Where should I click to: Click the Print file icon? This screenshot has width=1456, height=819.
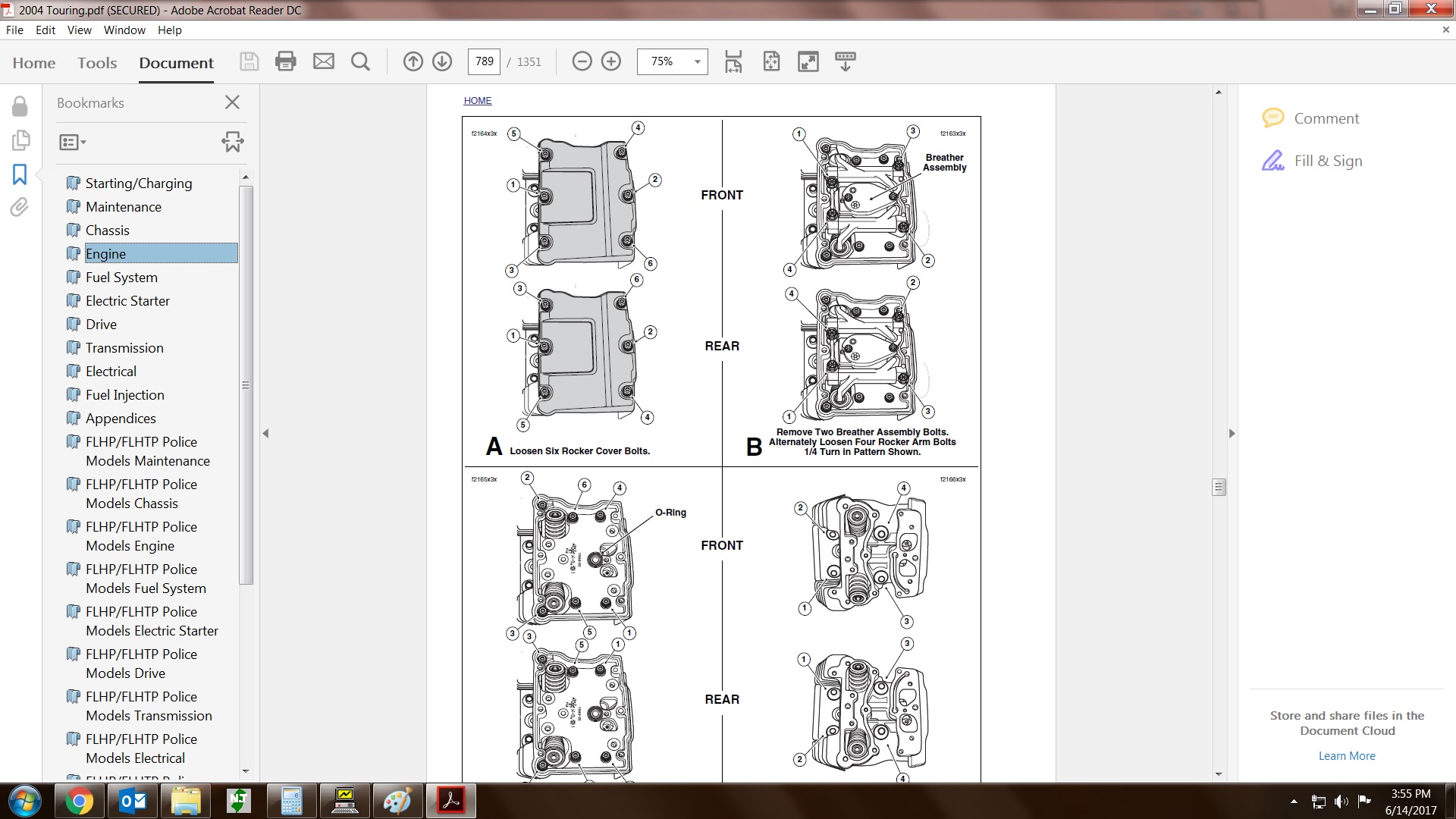(286, 61)
